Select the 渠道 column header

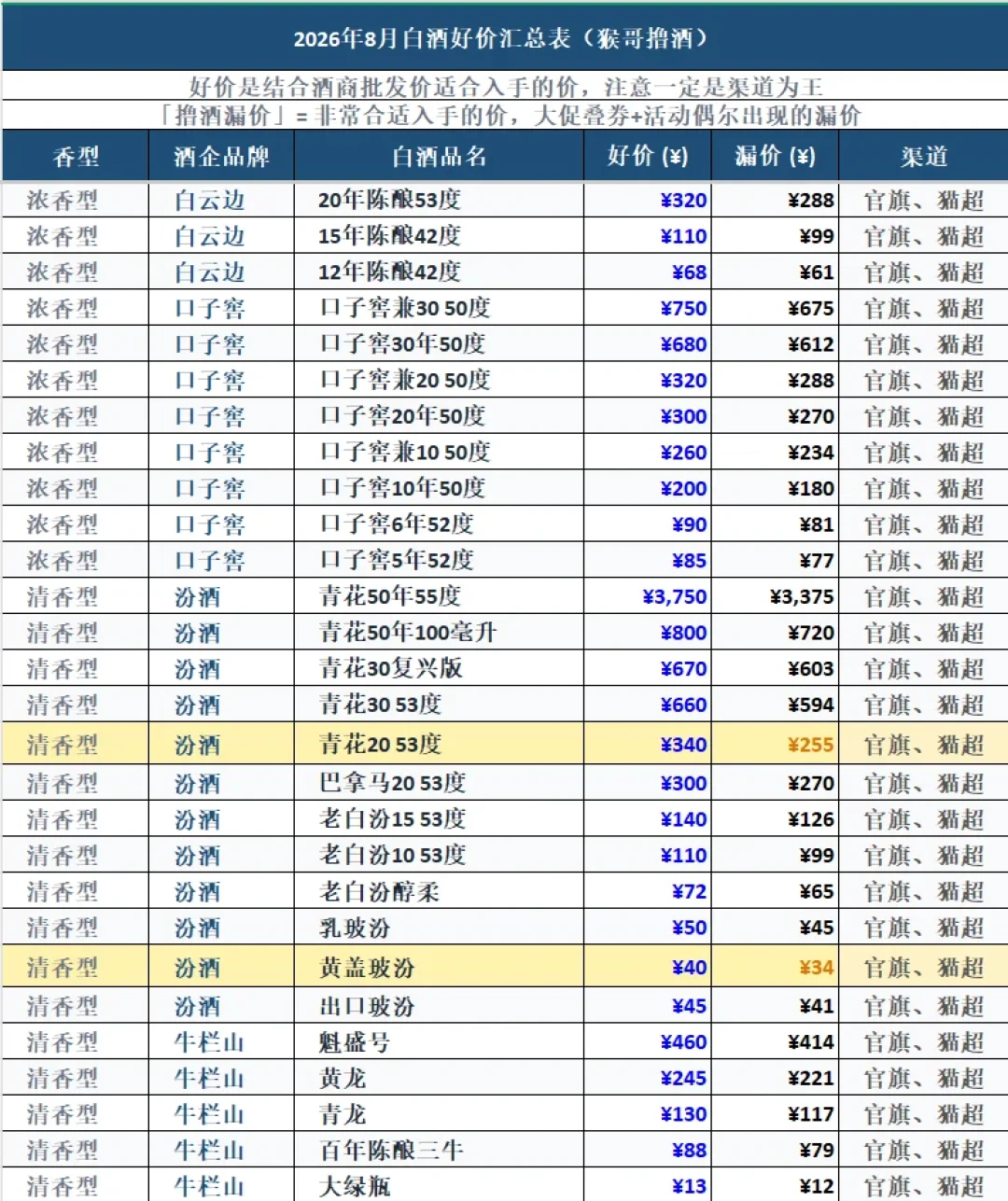(924, 156)
